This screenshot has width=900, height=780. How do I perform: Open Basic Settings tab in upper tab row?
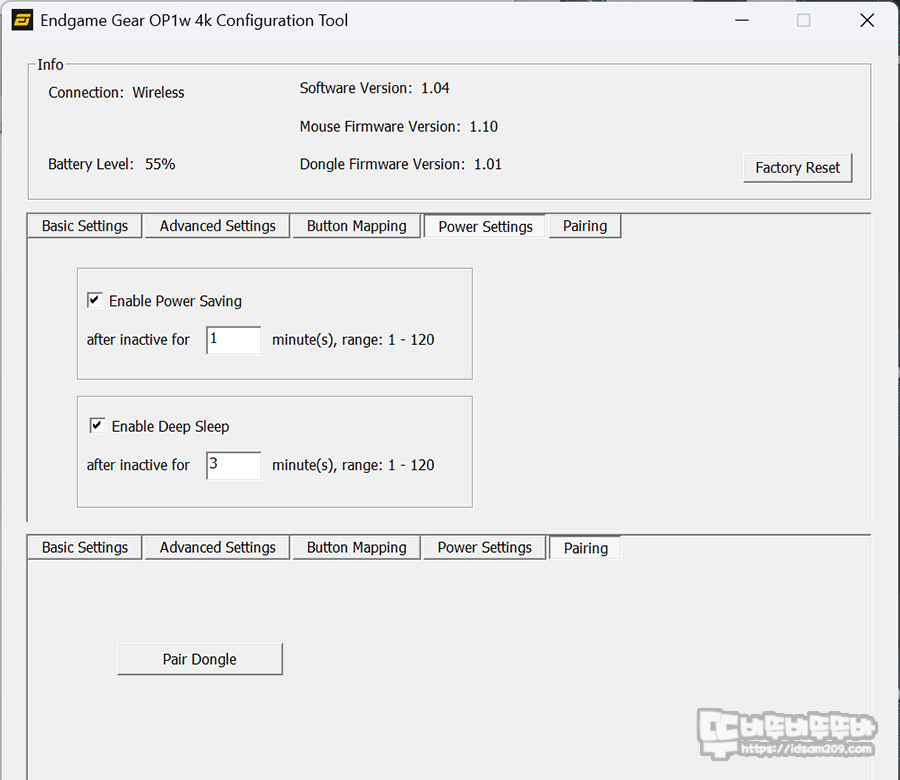click(x=84, y=226)
